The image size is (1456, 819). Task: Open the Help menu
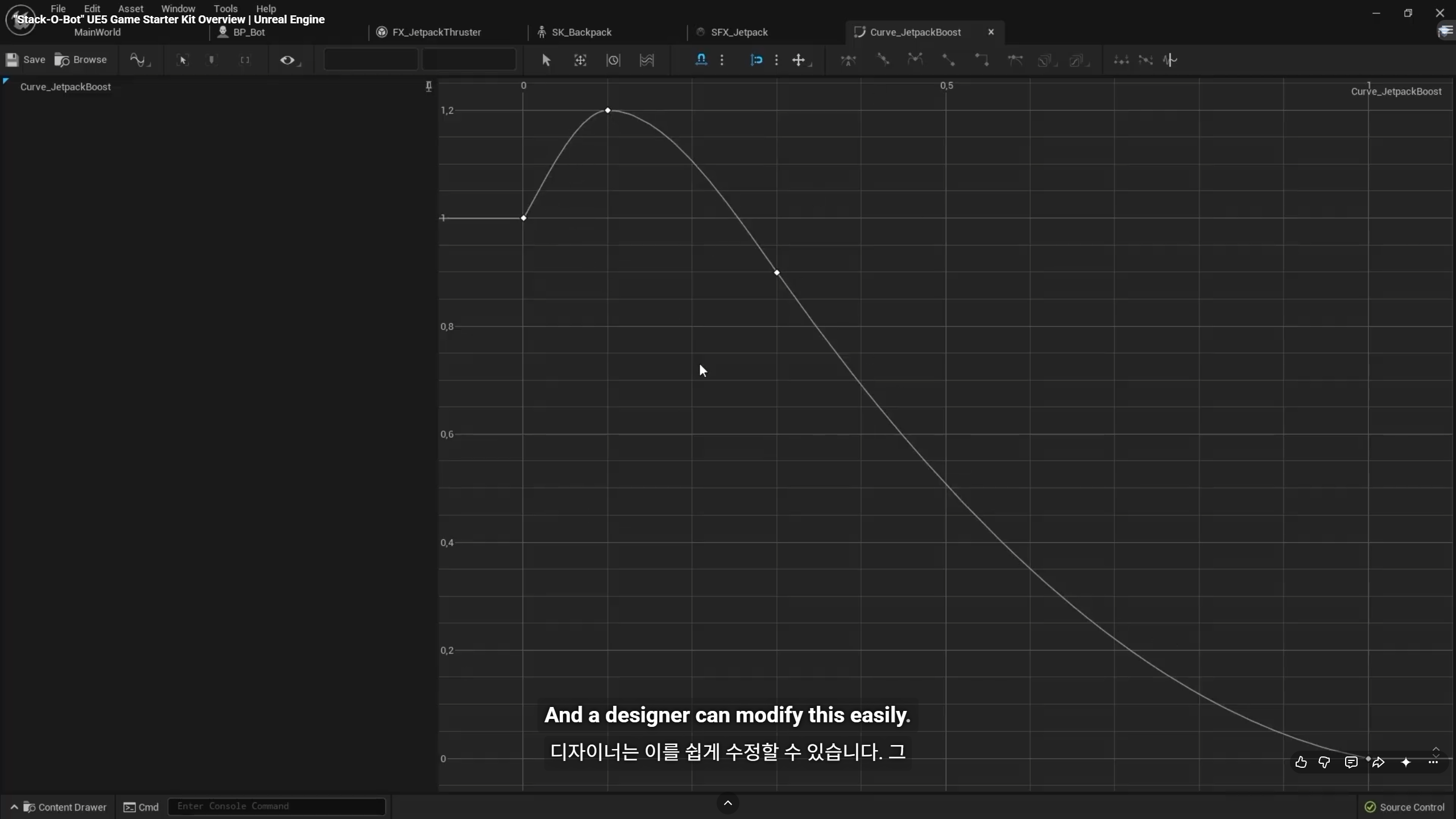point(266,9)
